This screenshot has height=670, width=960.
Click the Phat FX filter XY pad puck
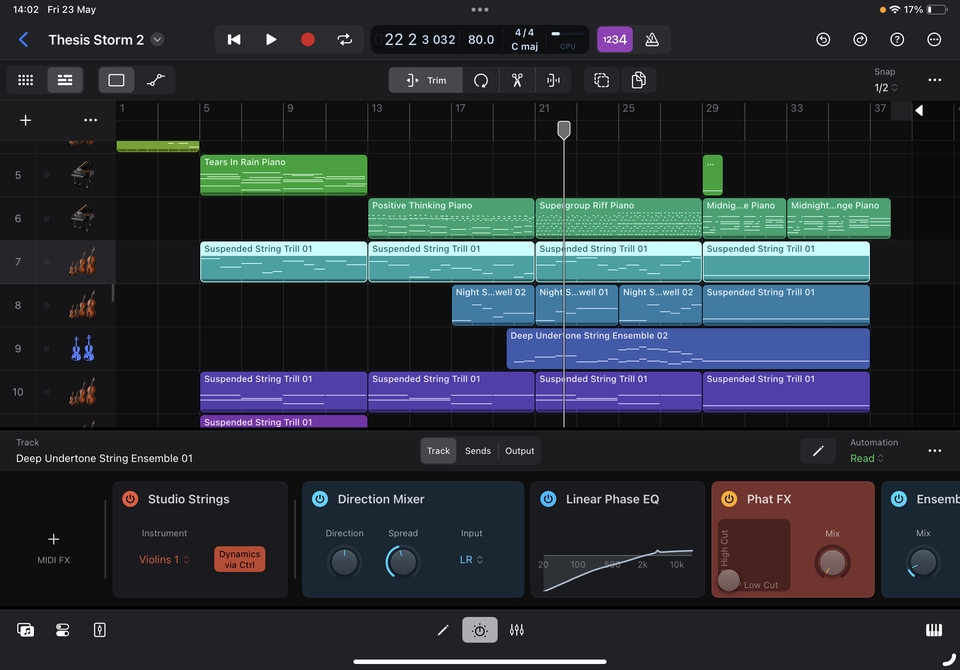point(728,579)
